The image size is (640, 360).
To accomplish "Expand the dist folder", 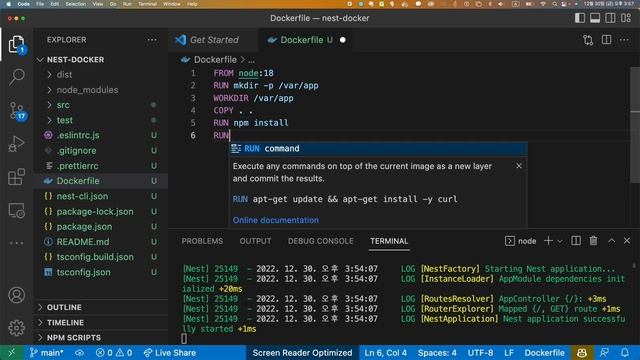I will (101, 75).
